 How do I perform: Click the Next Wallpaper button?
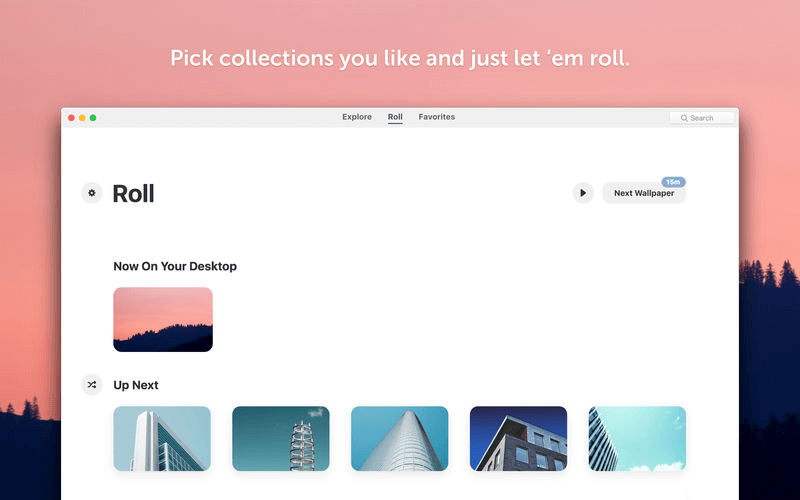tap(644, 193)
